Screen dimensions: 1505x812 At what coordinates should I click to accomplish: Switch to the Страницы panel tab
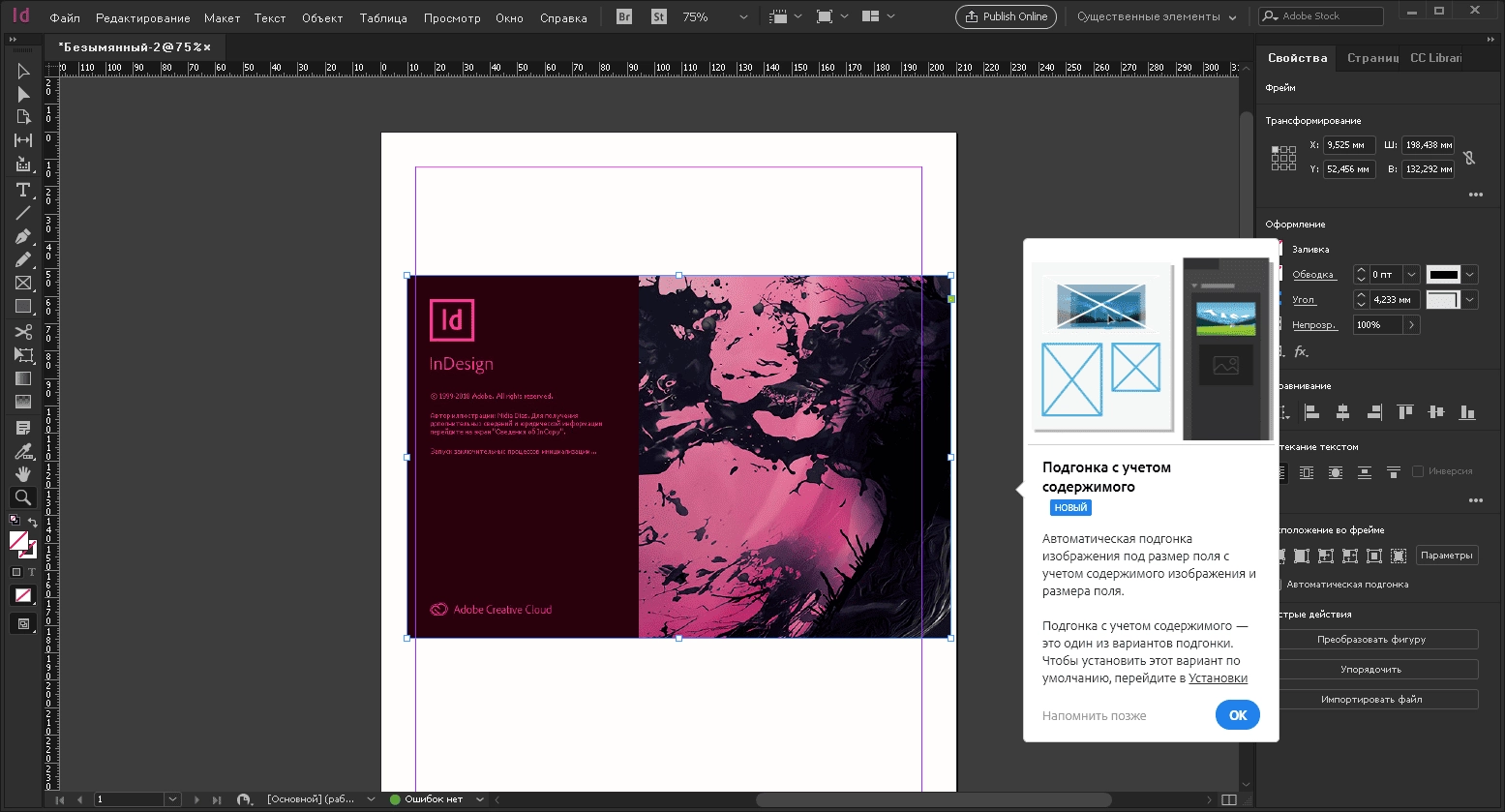(x=1372, y=58)
